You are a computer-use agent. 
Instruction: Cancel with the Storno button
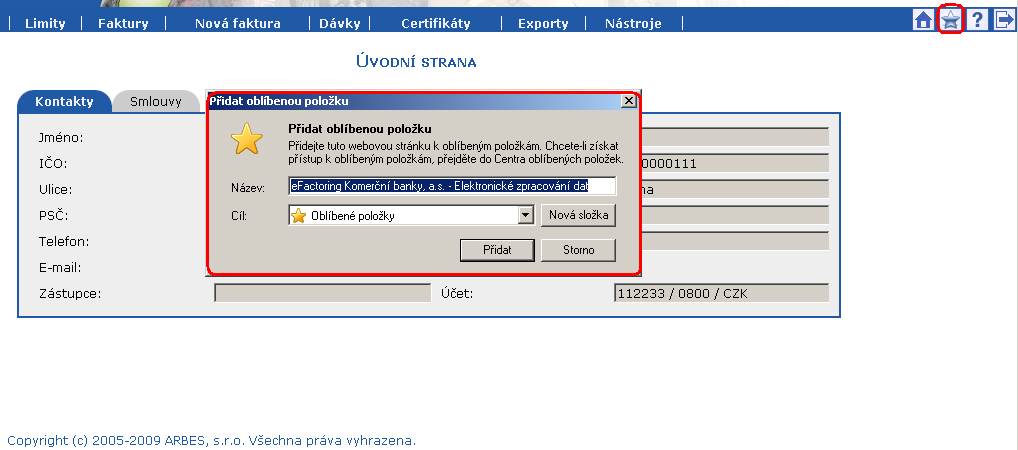[578, 250]
